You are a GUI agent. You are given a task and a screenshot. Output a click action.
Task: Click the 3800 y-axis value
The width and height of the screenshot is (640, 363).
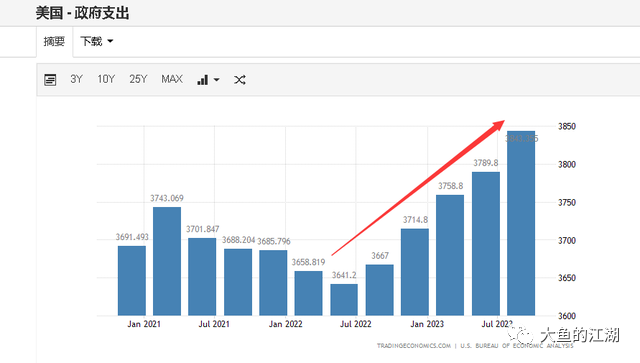point(567,165)
